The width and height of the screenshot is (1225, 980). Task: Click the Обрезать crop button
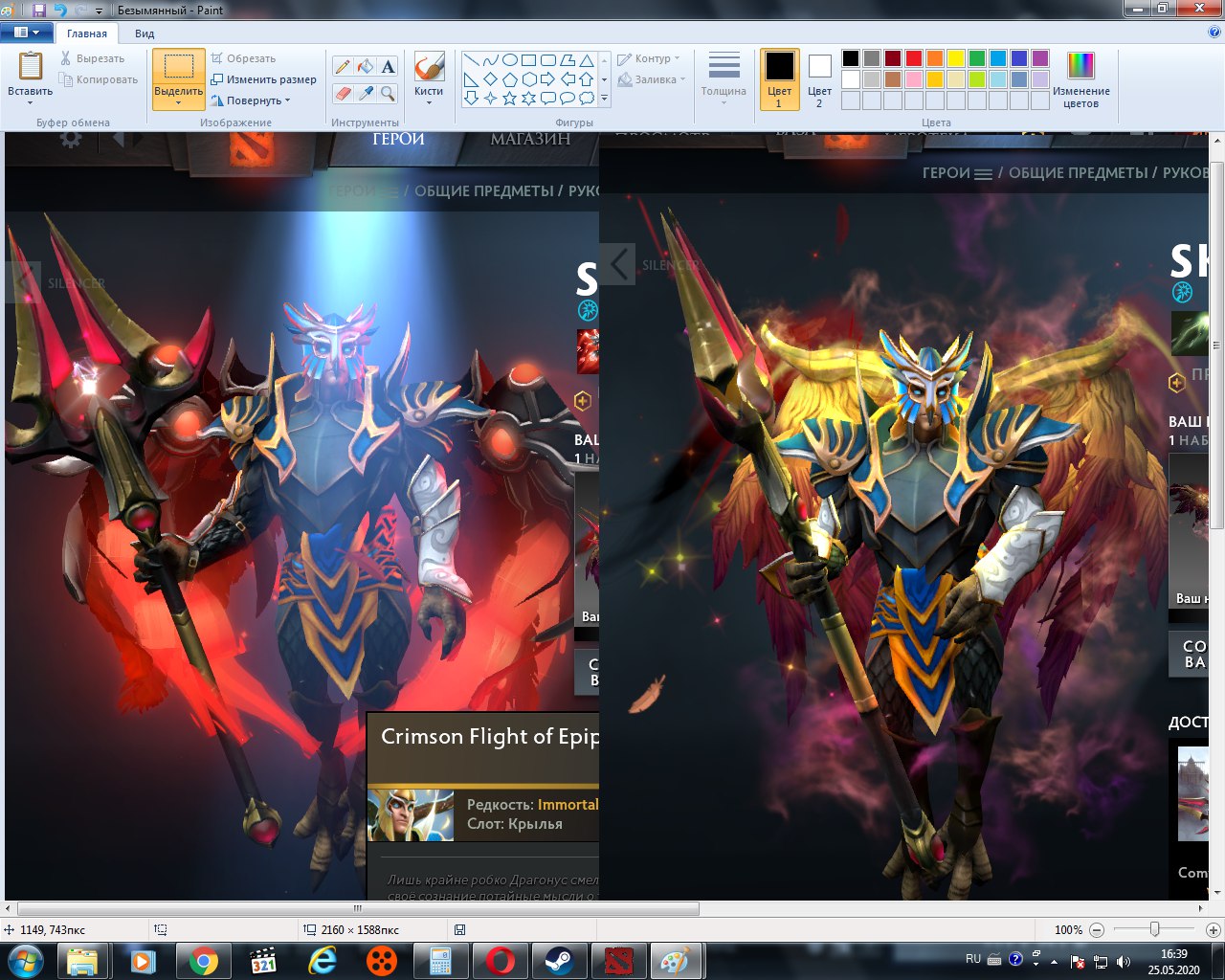[243, 58]
